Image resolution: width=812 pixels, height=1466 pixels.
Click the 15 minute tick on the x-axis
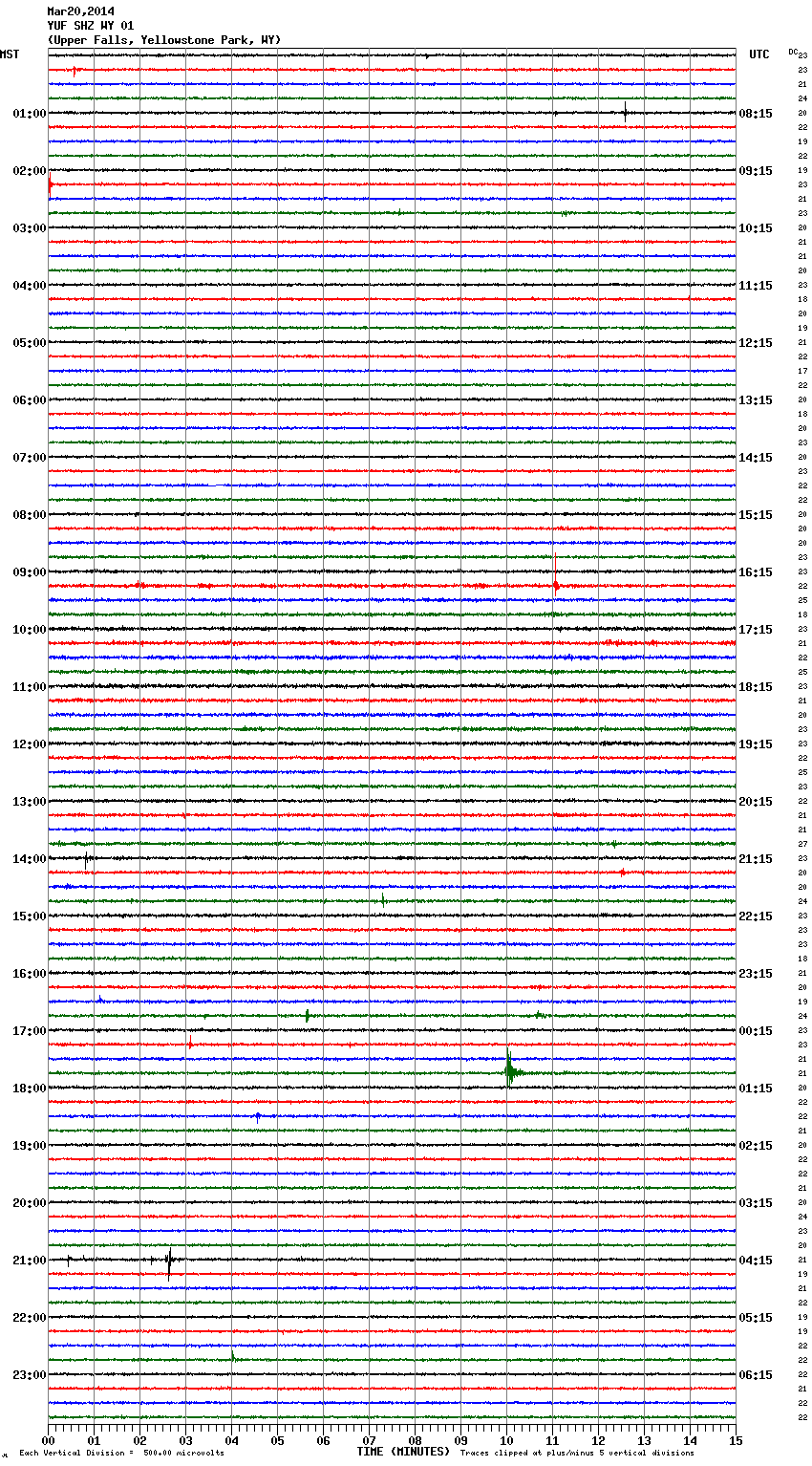click(x=735, y=1440)
